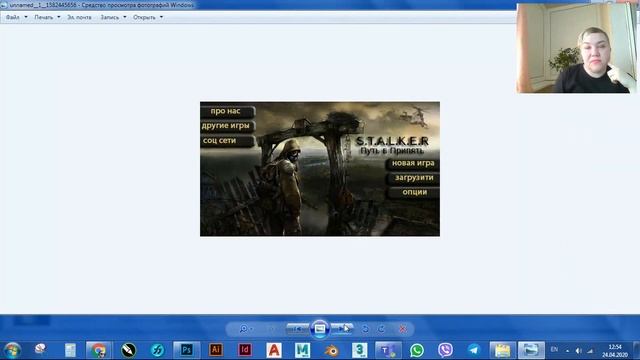Open File Explorer folder from taskbar

coord(503,350)
